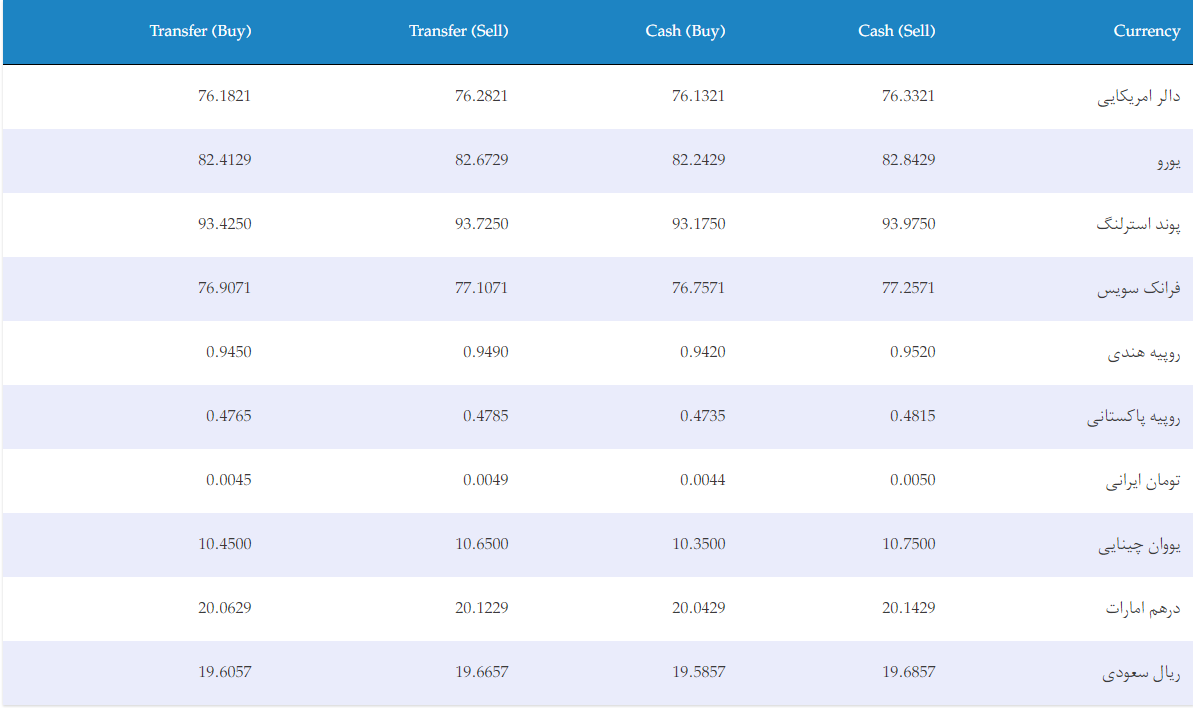
Task: Select the Cash (Sell) column header
Action: pos(896,31)
